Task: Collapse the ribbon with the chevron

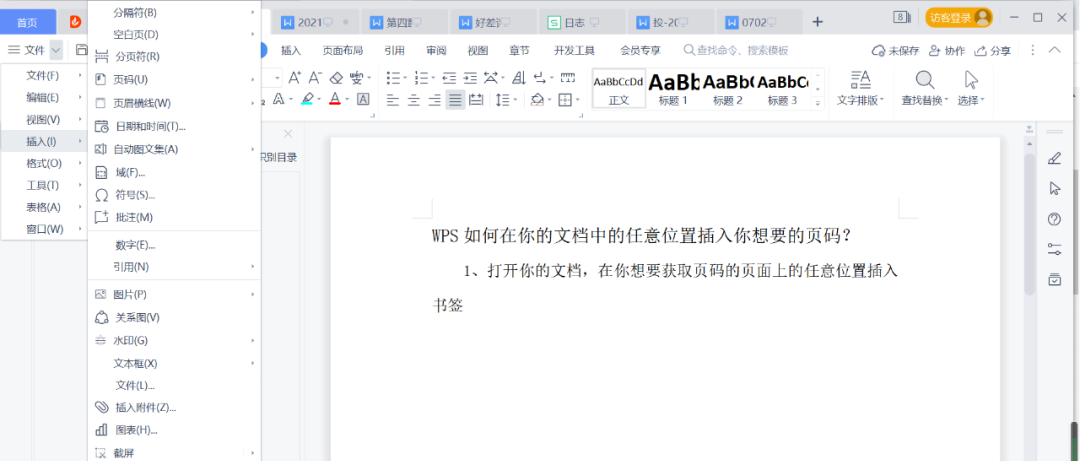Action: point(1055,50)
